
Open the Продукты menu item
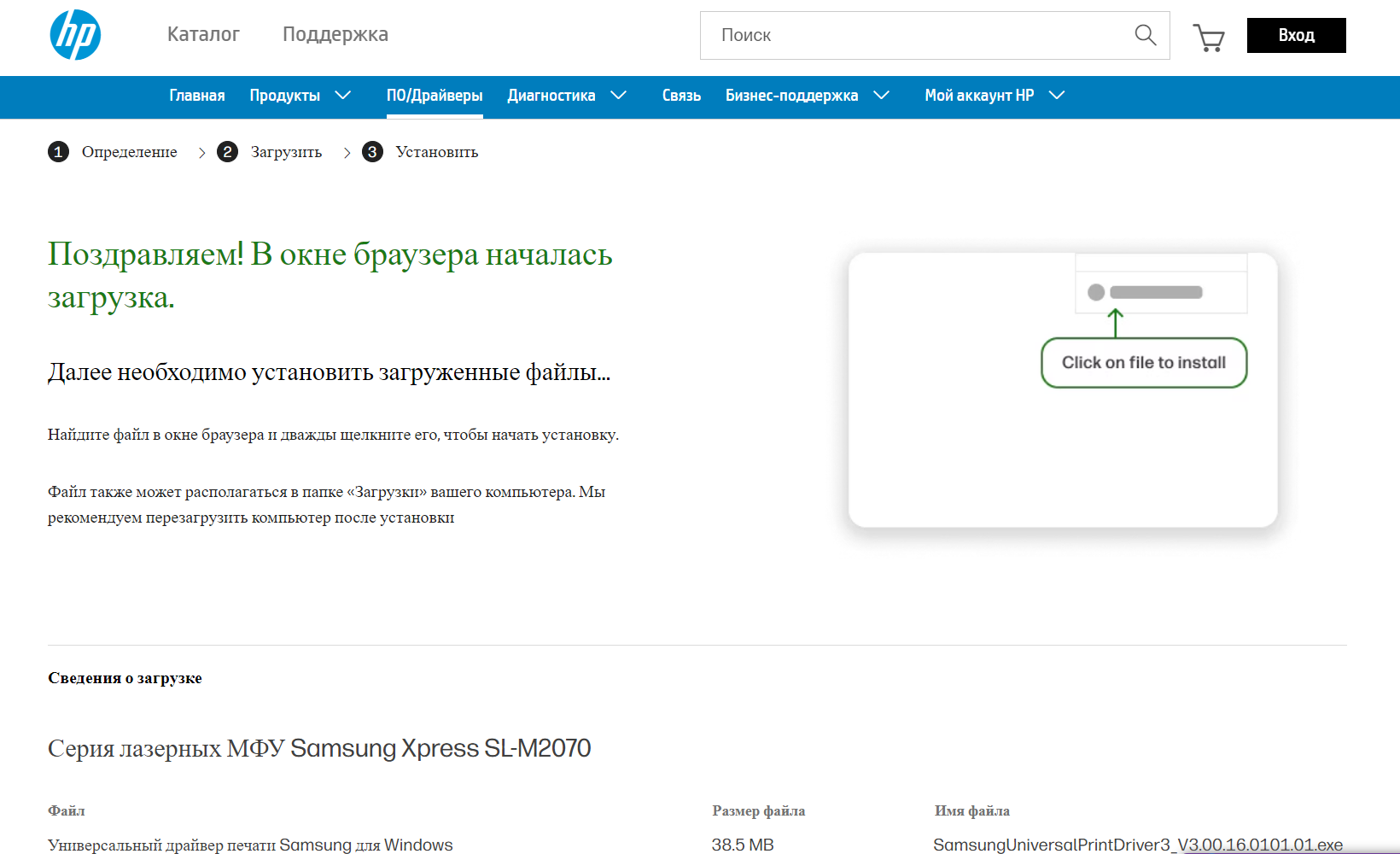point(285,96)
